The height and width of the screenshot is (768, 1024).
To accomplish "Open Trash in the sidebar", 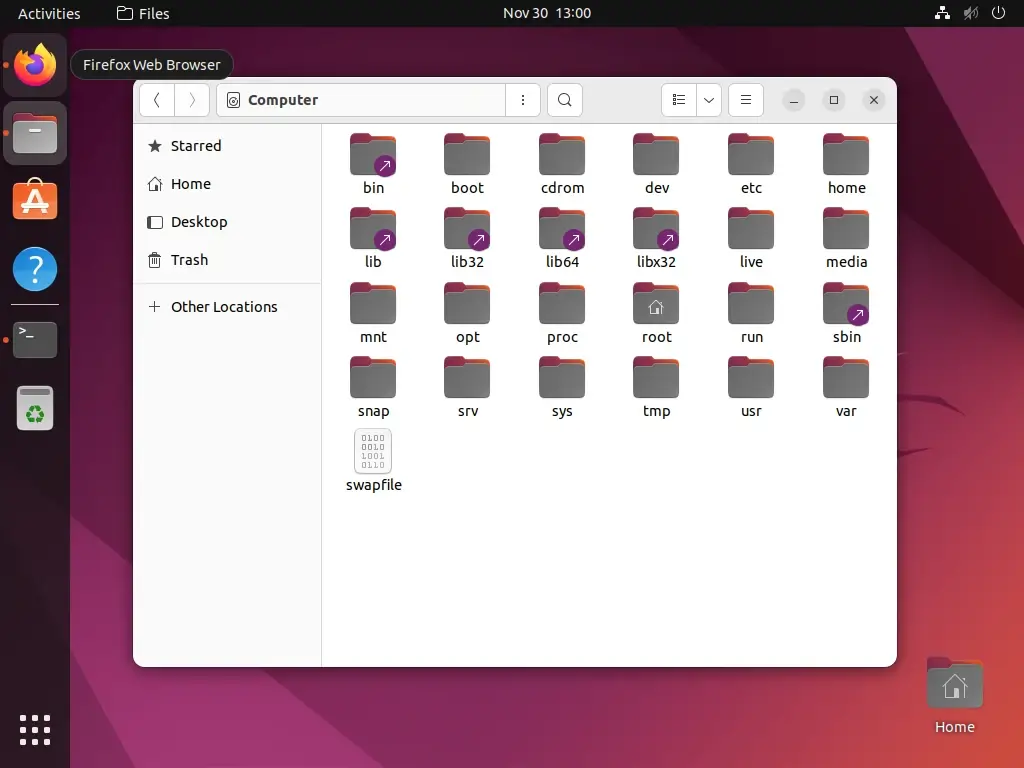I will pos(227,260).
